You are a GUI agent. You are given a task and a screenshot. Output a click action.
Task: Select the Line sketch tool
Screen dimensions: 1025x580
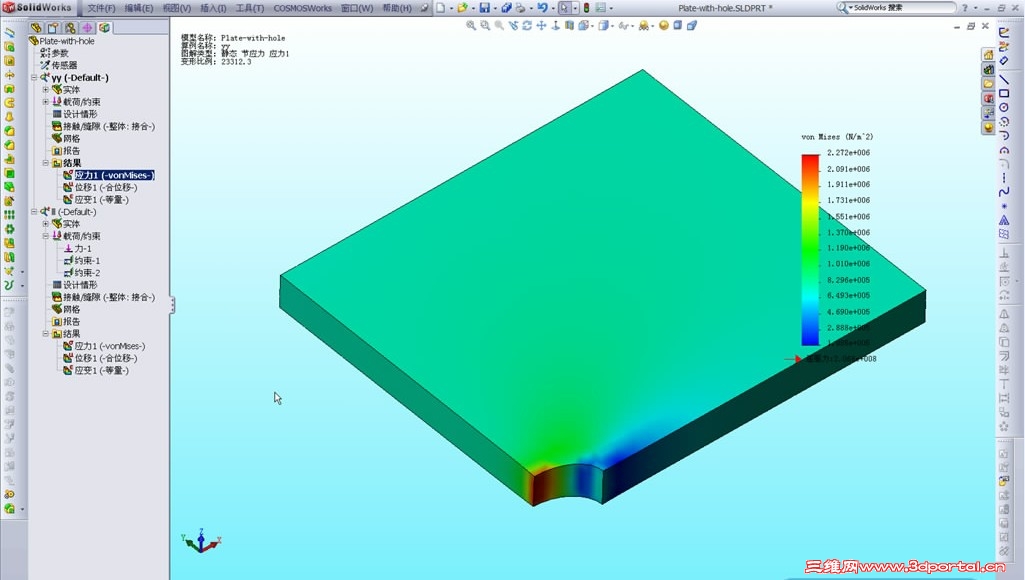[x=1004, y=79]
